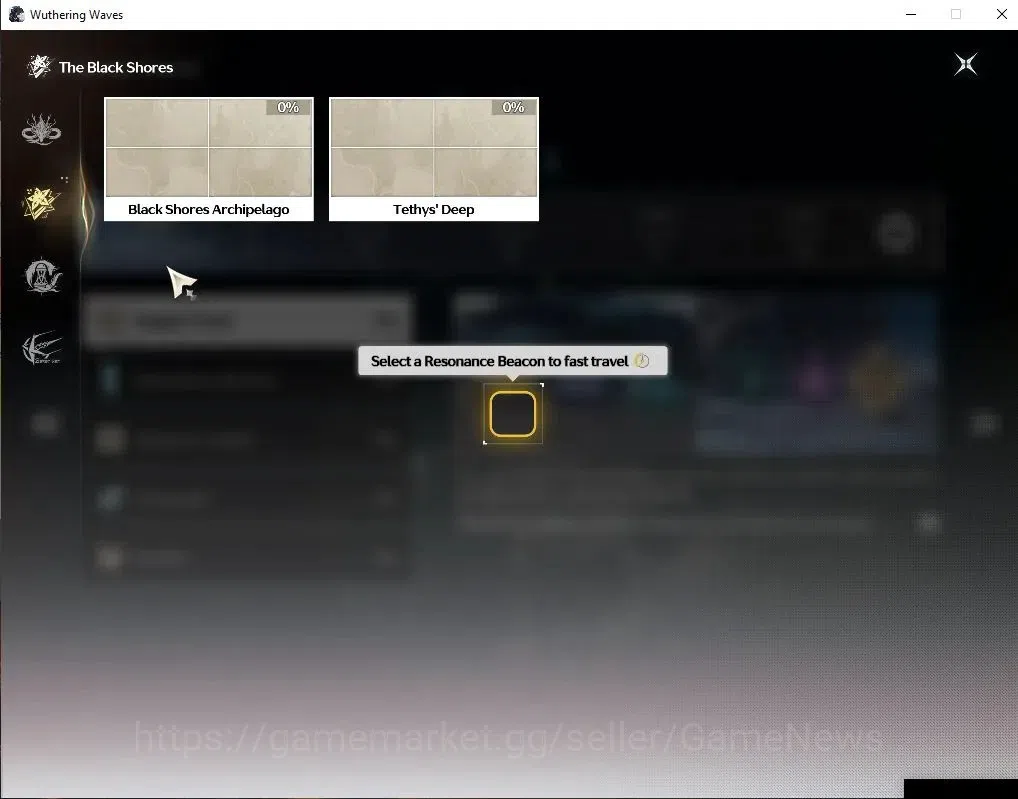Minimize the Wuthering Waves window
This screenshot has height=799, width=1018.
pos(911,14)
